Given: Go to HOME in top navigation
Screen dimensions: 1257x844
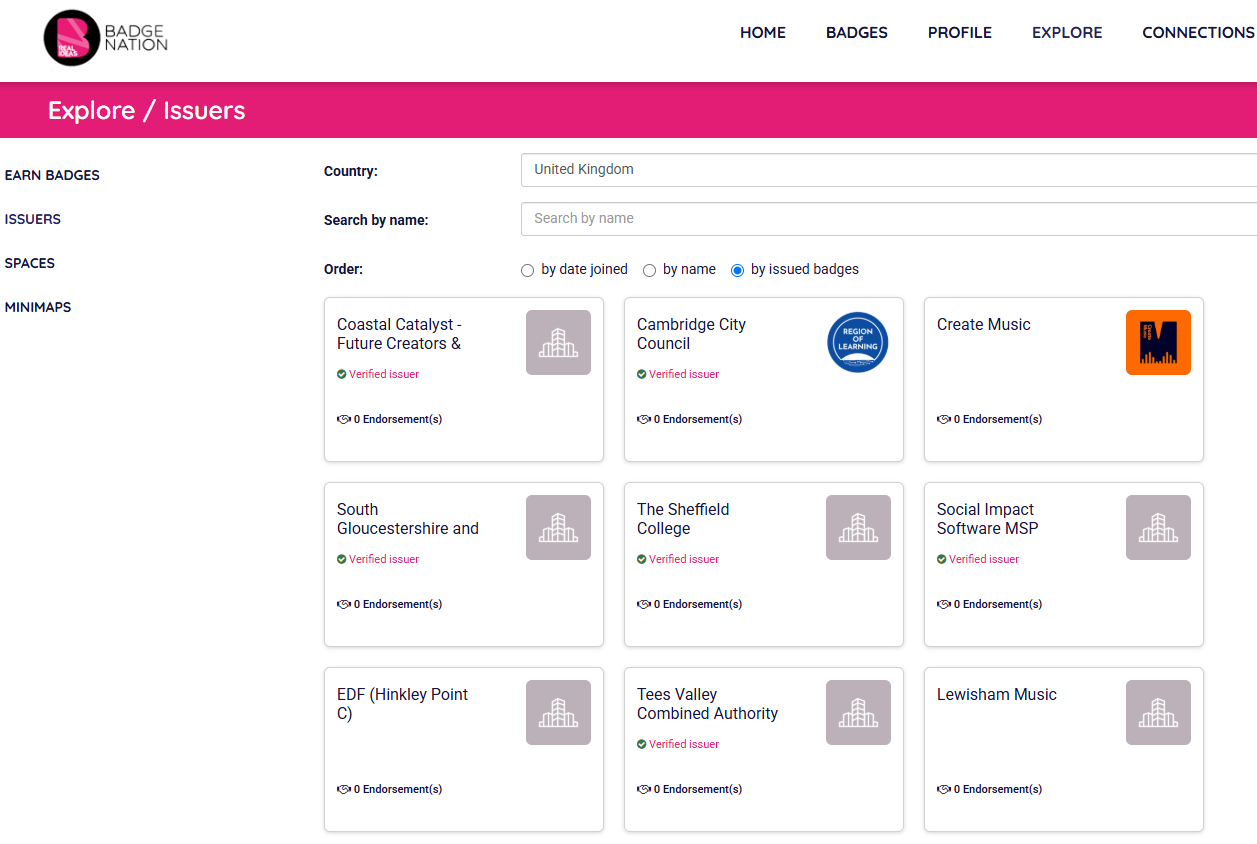Looking at the screenshot, I should [x=763, y=33].
